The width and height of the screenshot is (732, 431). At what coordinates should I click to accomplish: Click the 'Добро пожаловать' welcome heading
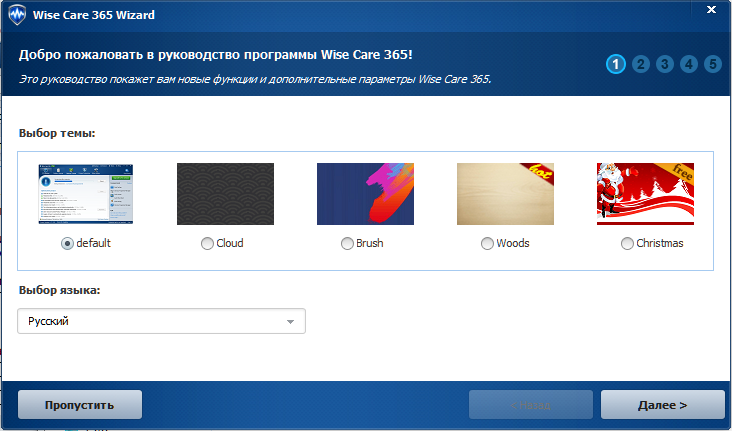click(x=216, y=55)
